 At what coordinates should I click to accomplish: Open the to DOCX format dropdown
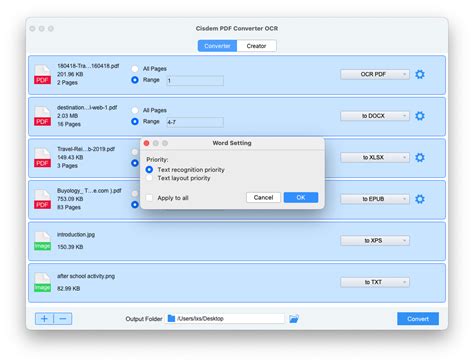coord(375,116)
